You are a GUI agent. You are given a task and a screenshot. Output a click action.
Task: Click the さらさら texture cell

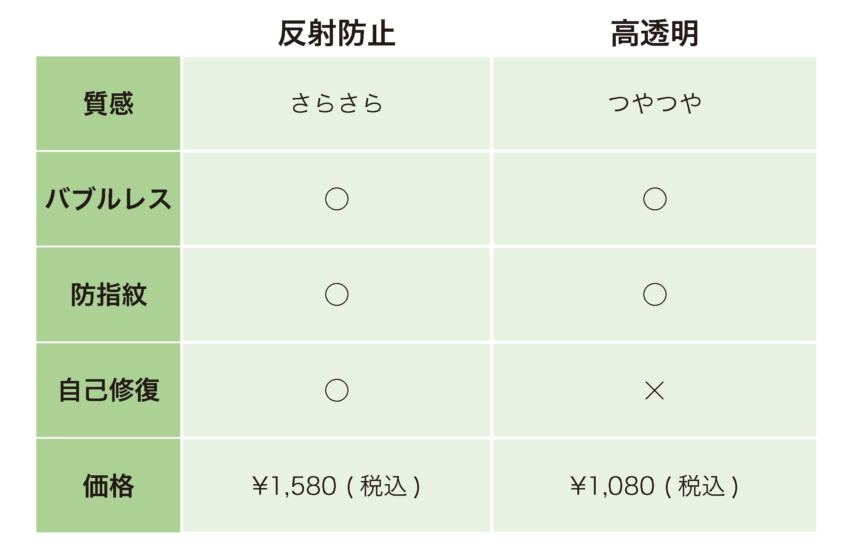(336, 104)
